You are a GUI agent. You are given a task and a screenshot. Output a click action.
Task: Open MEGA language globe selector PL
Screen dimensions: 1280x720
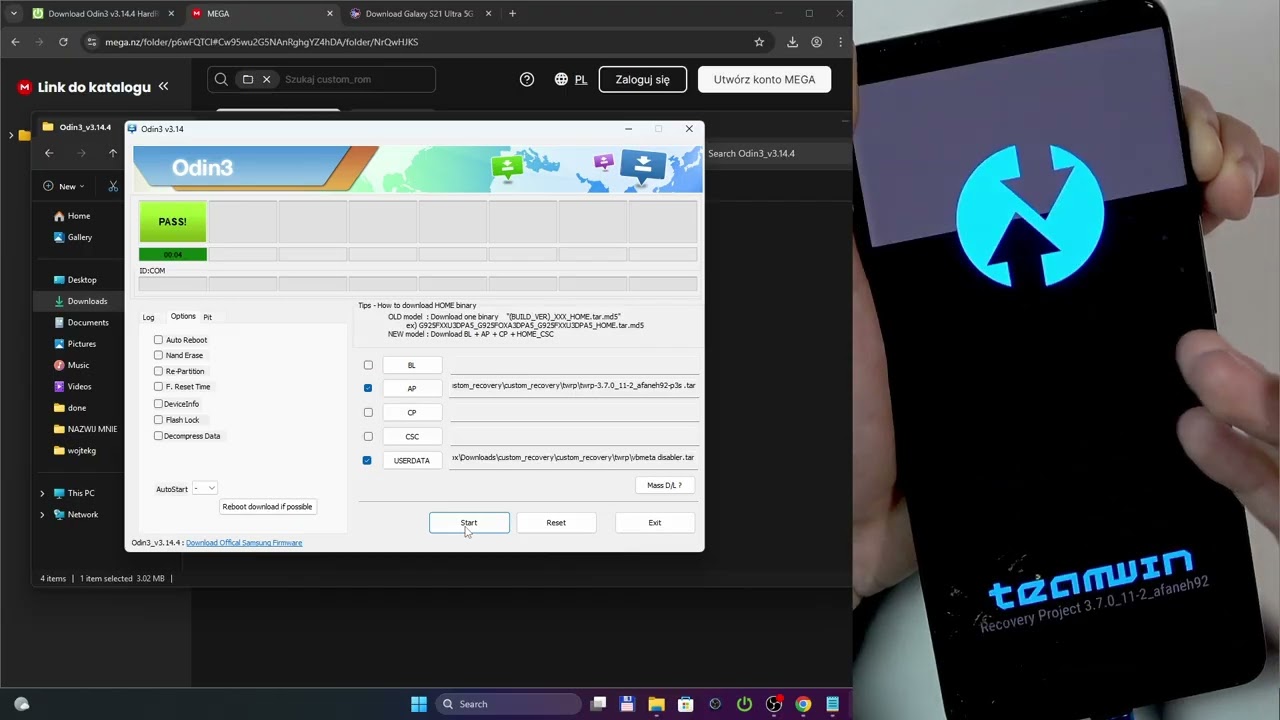[x=570, y=79]
